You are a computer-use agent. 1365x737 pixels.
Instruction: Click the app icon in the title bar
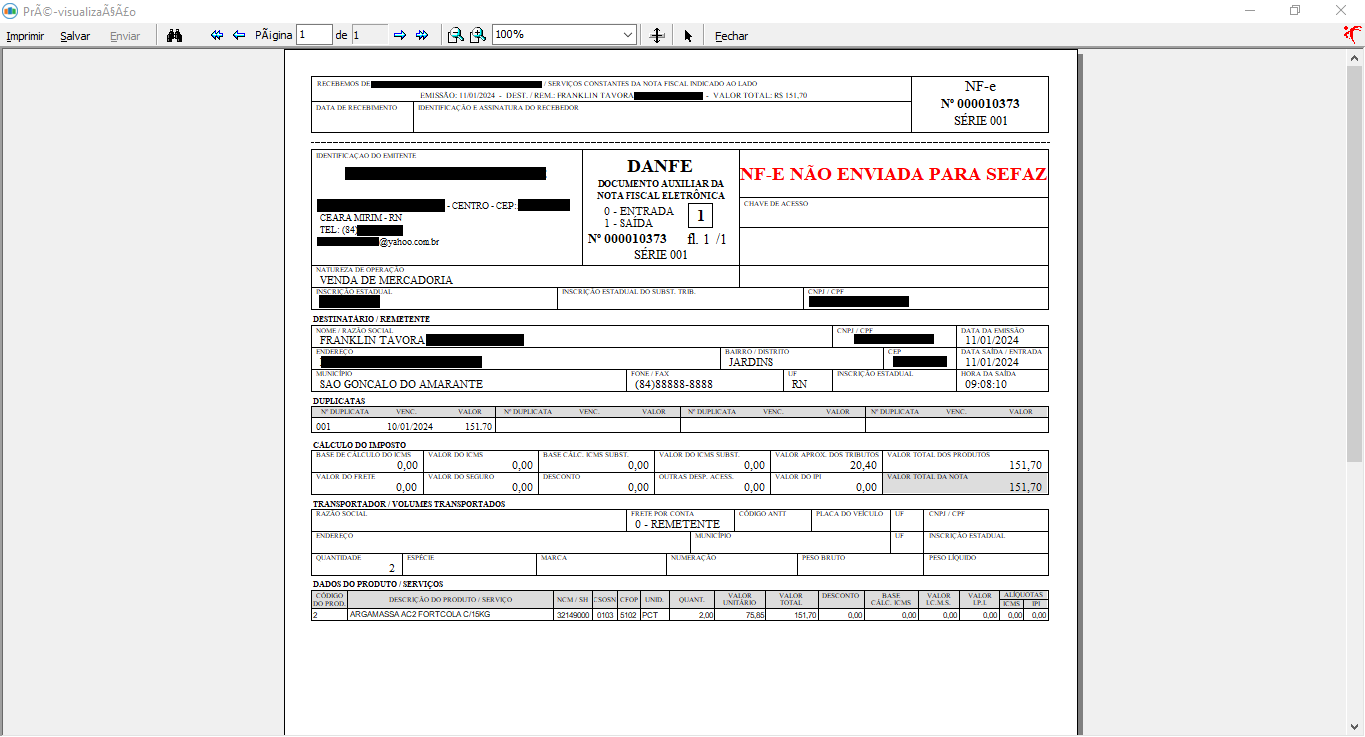coord(11,10)
